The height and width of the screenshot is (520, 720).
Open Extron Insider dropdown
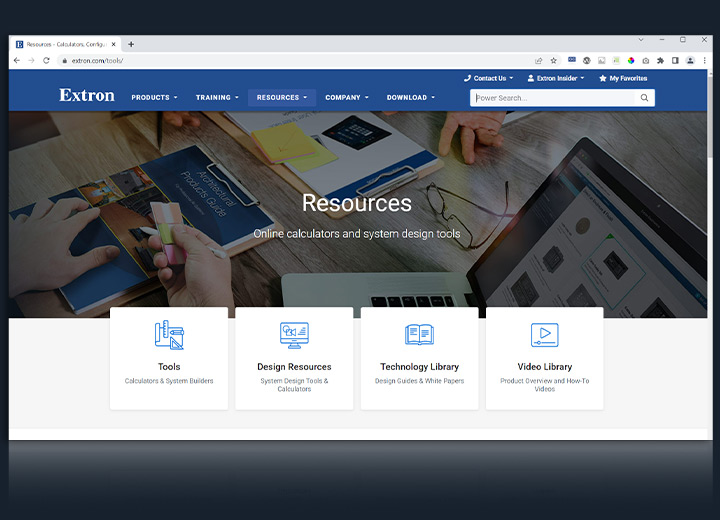556,78
